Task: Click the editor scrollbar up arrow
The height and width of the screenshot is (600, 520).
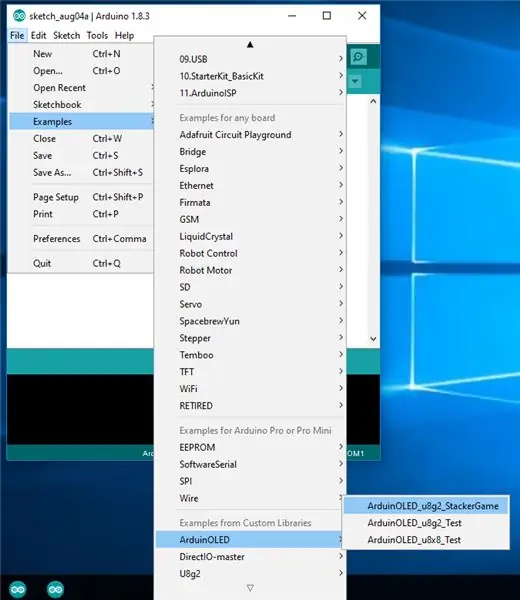Action: (373, 101)
